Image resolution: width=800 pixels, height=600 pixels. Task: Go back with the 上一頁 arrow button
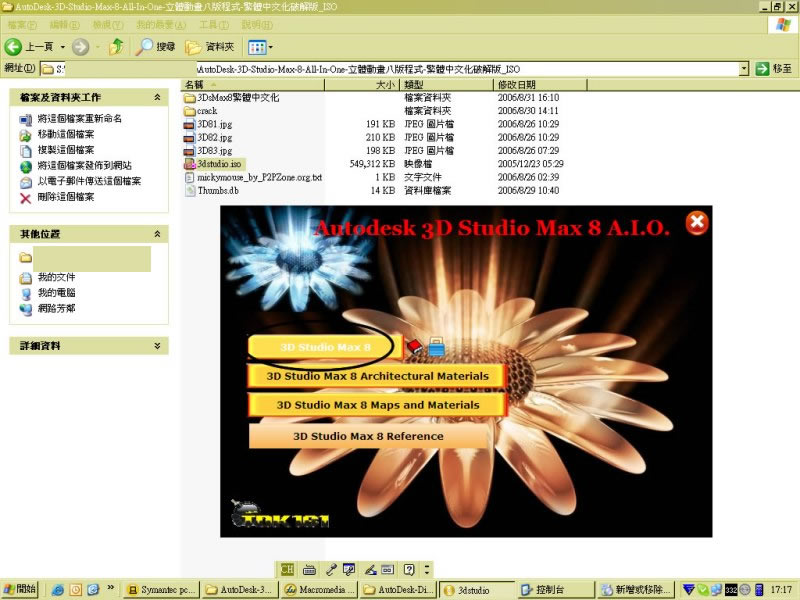coord(13,47)
